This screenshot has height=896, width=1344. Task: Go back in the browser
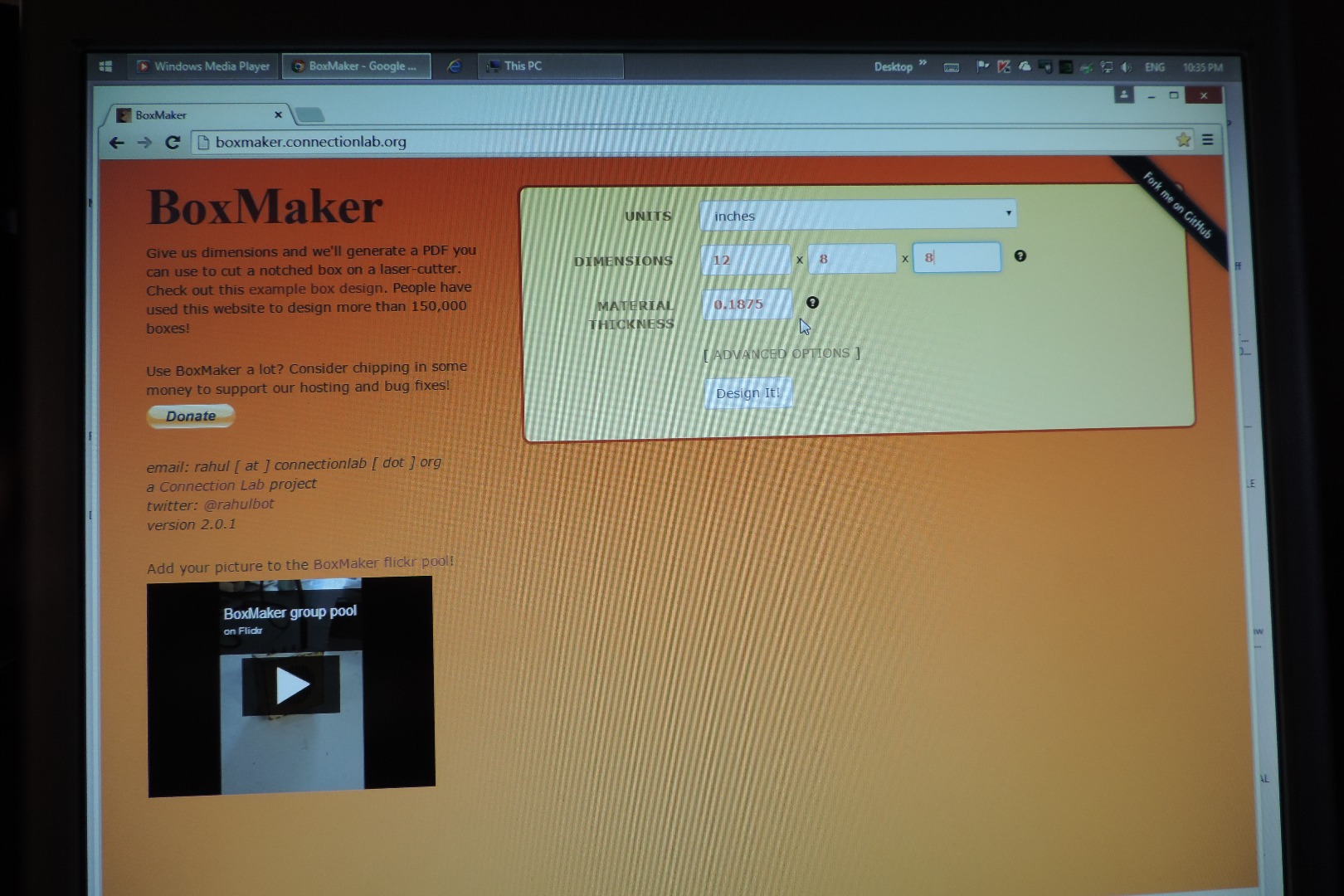tap(117, 143)
